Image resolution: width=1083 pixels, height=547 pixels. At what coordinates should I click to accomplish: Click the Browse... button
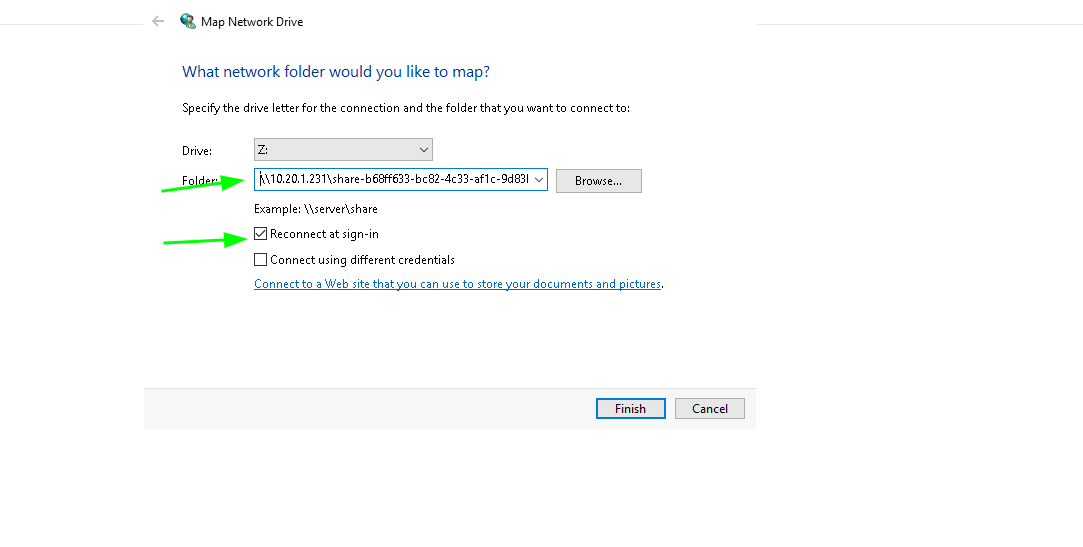(x=598, y=181)
